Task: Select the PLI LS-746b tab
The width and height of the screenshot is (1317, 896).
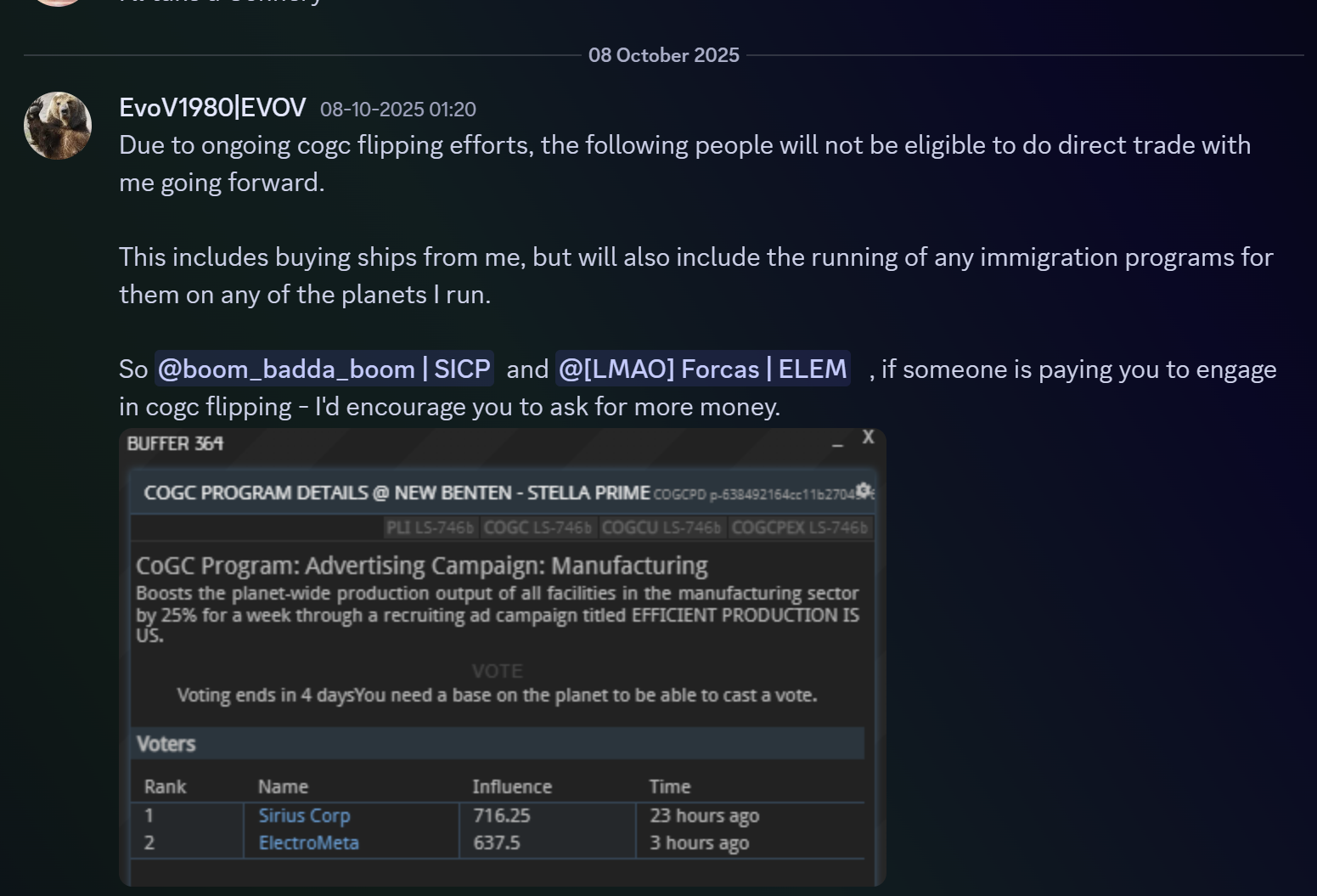Action: (430, 528)
